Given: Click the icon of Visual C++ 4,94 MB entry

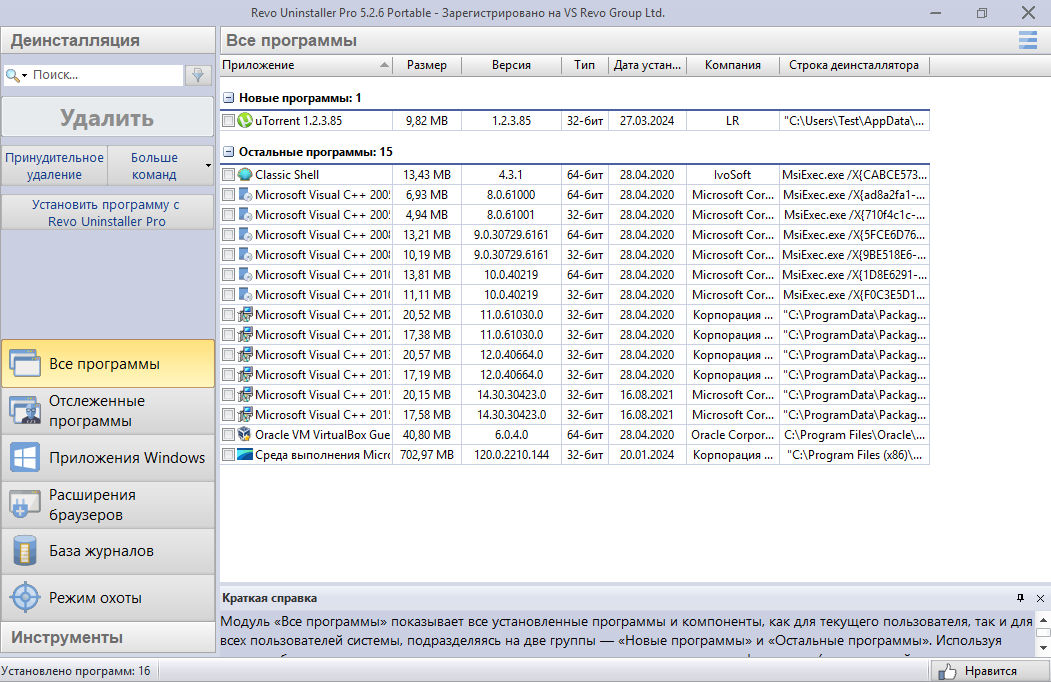Looking at the screenshot, I should 245,215.
